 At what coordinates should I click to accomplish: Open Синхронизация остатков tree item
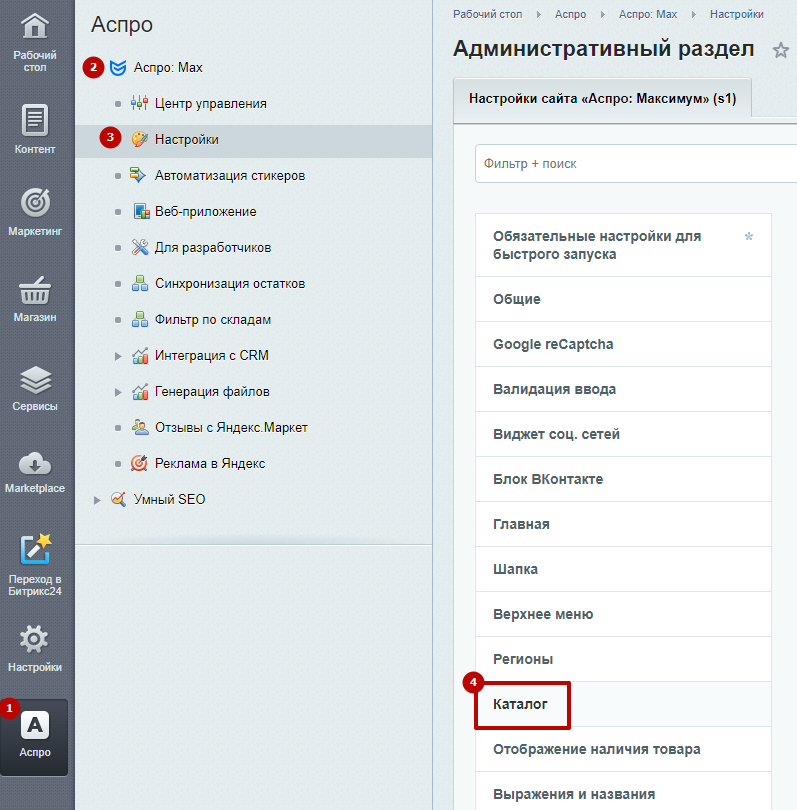point(230,284)
